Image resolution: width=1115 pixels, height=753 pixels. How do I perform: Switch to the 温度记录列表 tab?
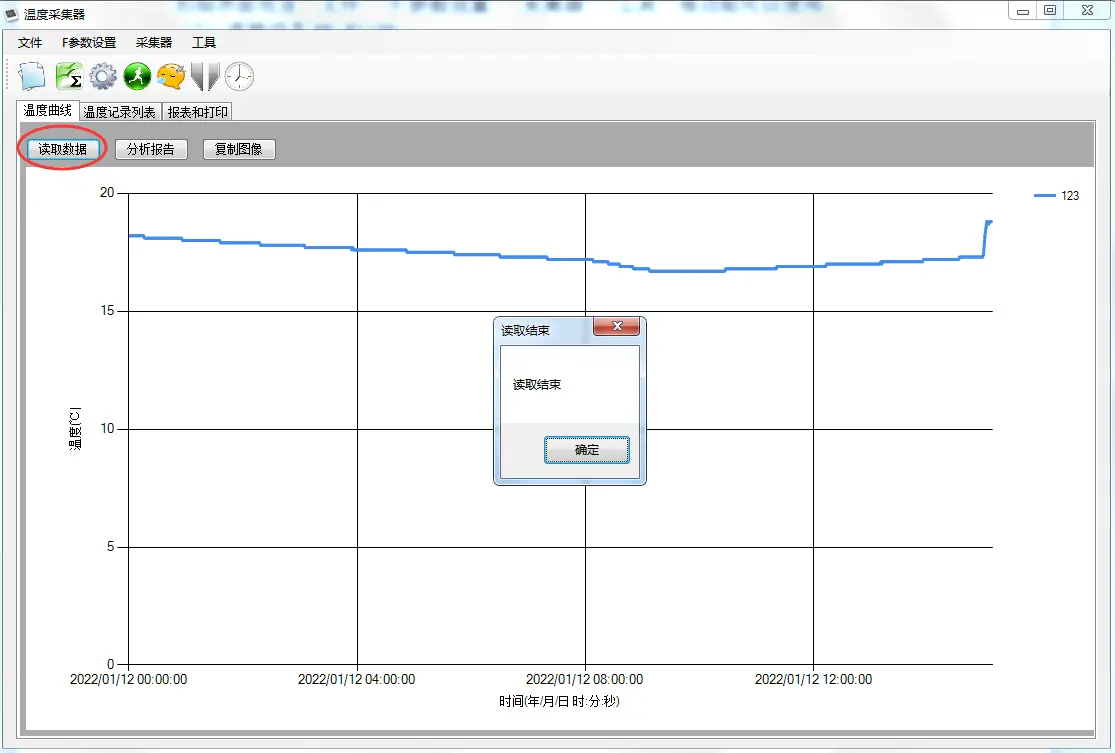119,112
